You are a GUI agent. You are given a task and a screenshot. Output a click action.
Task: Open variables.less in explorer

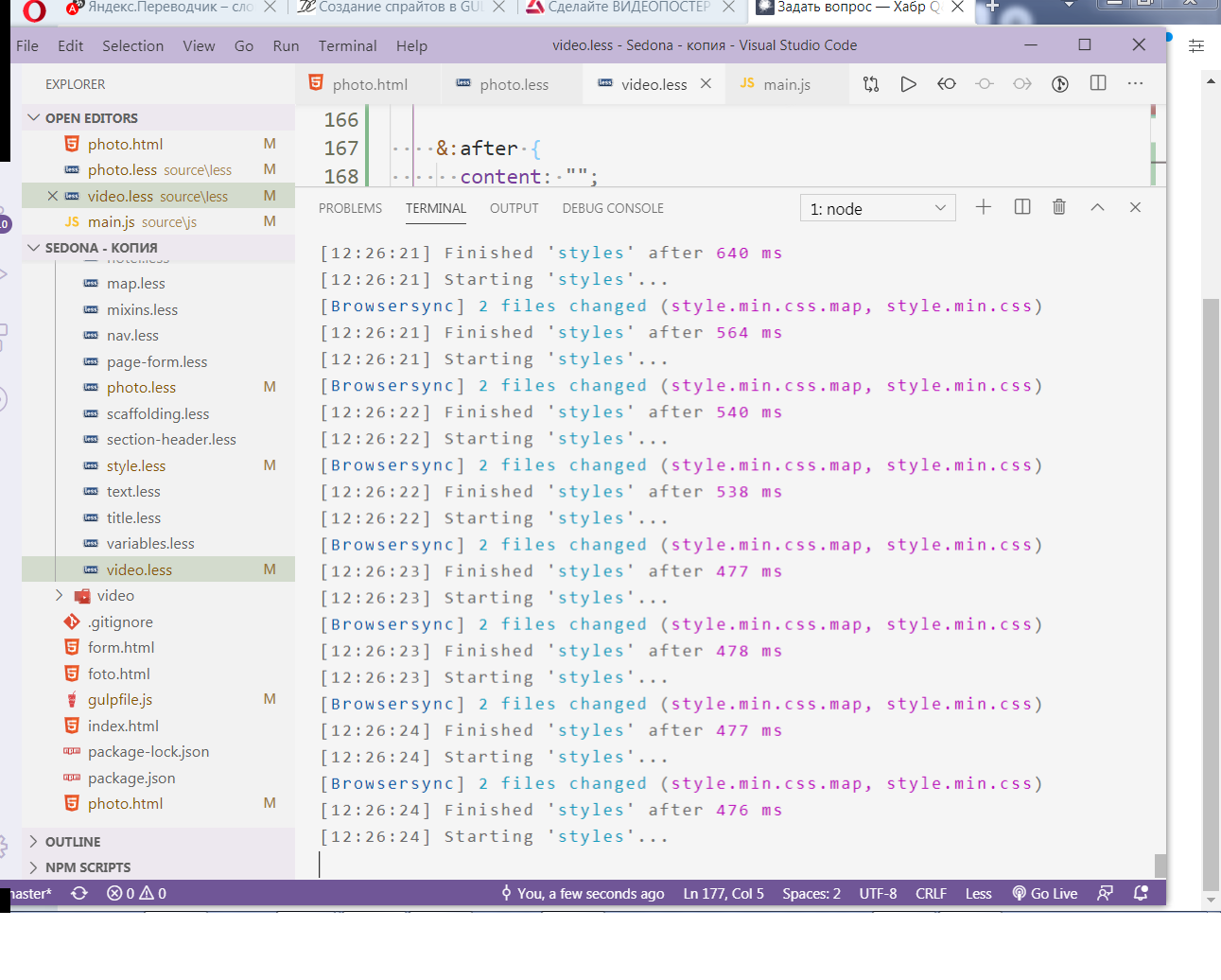(158, 543)
